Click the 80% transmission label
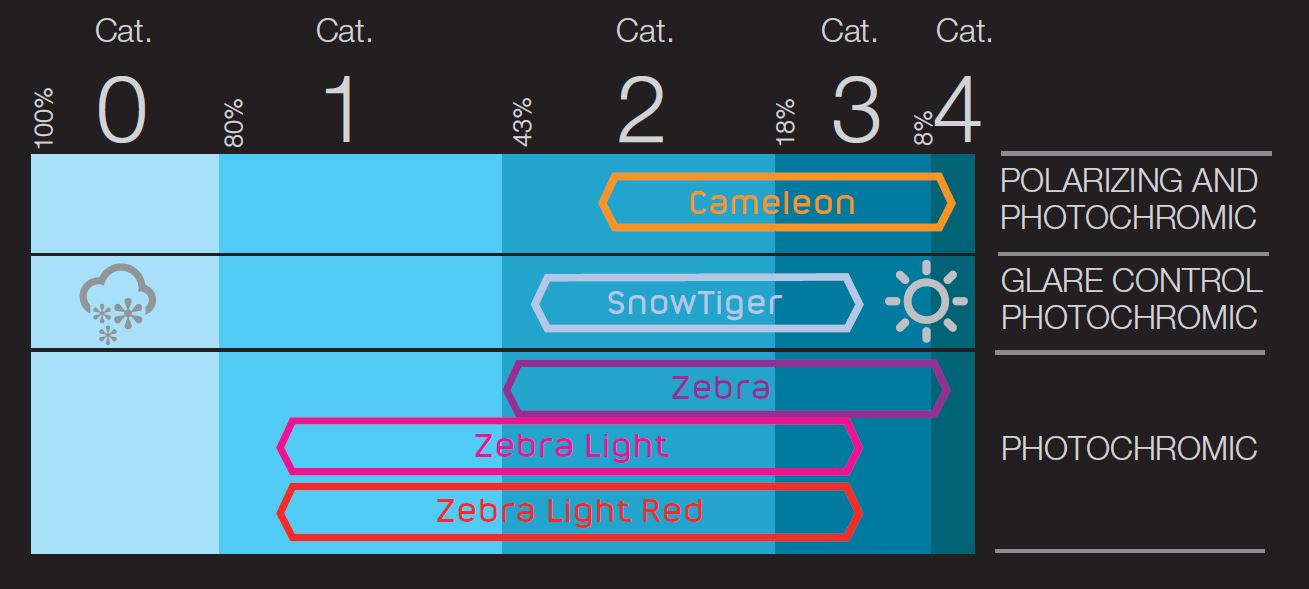Image resolution: width=1309 pixels, height=589 pixels. pyautogui.click(x=234, y=124)
